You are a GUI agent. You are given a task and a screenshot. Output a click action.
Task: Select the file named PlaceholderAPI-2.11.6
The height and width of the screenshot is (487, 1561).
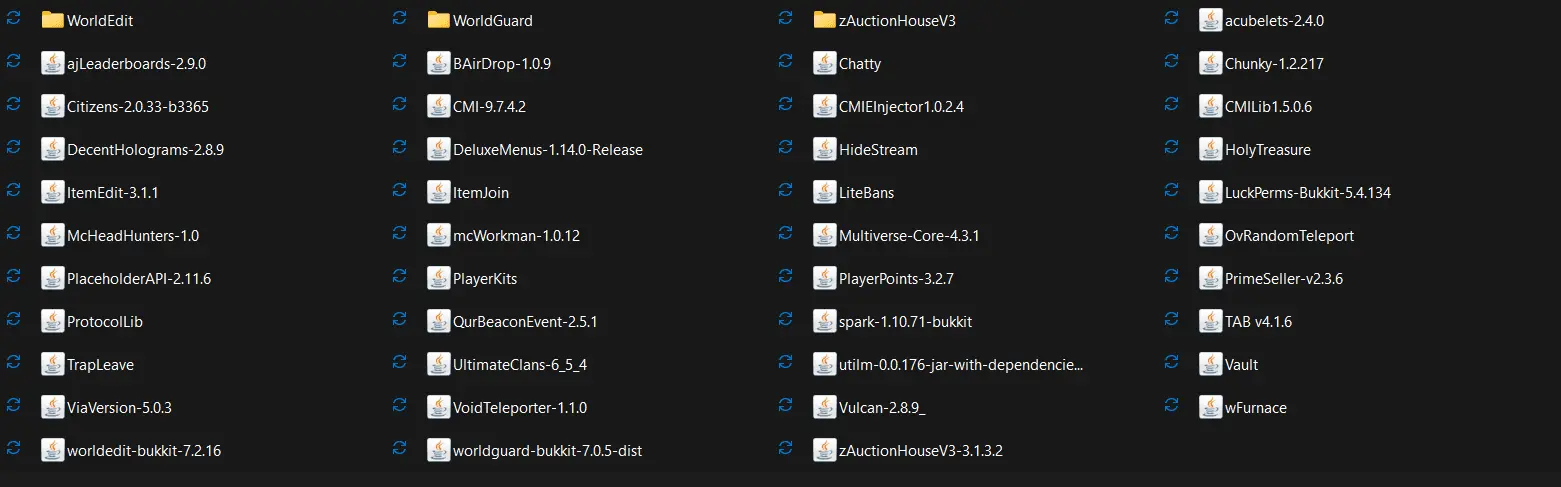(x=139, y=279)
